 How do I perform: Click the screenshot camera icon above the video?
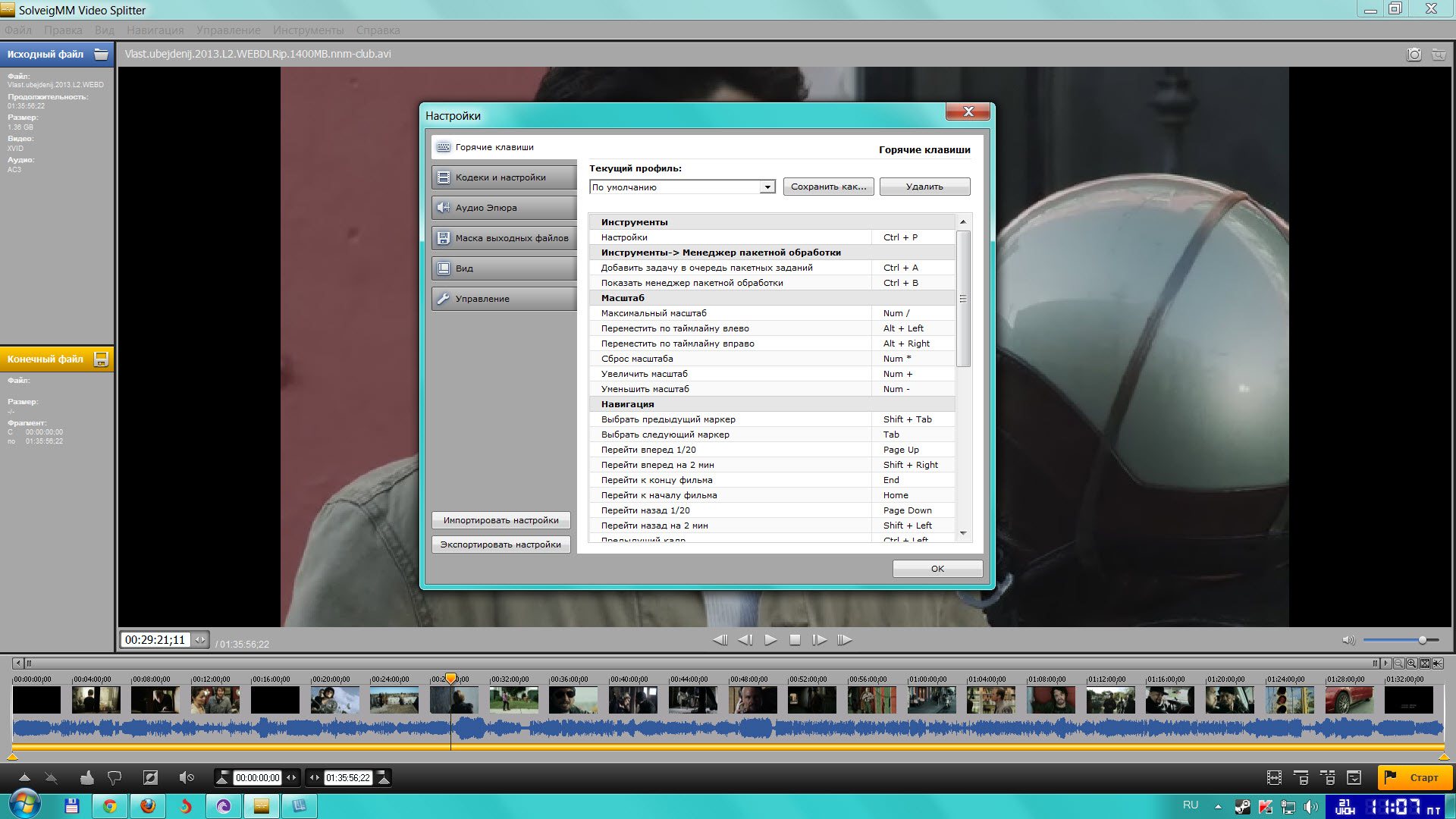pyautogui.click(x=1414, y=55)
